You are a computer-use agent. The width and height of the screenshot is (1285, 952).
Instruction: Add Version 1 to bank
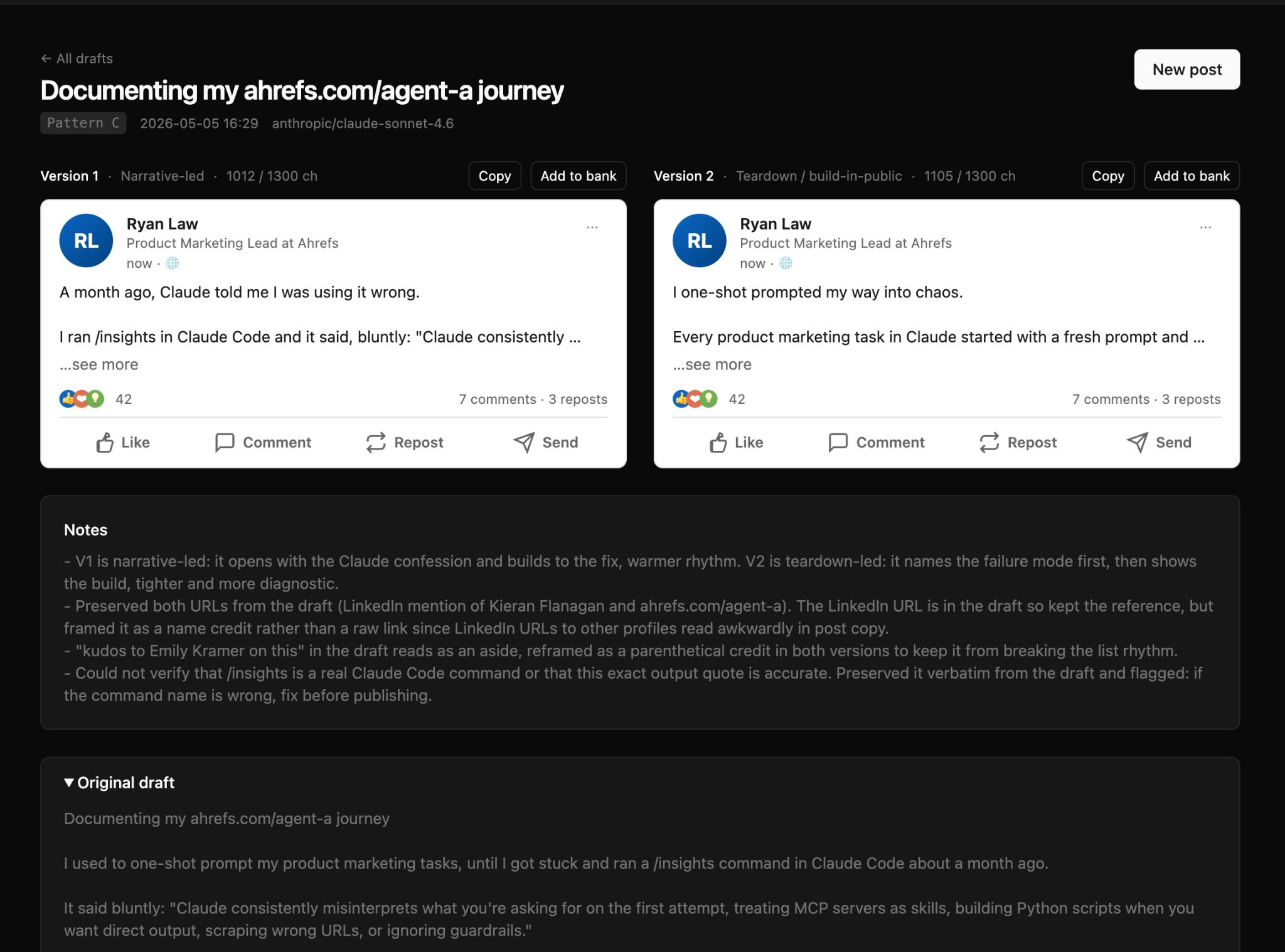(578, 176)
